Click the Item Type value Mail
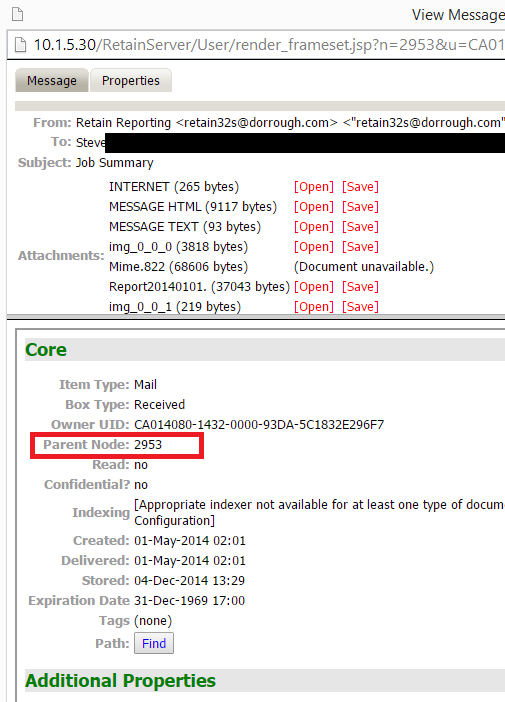505x702 pixels. pyautogui.click(x=146, y=385)
